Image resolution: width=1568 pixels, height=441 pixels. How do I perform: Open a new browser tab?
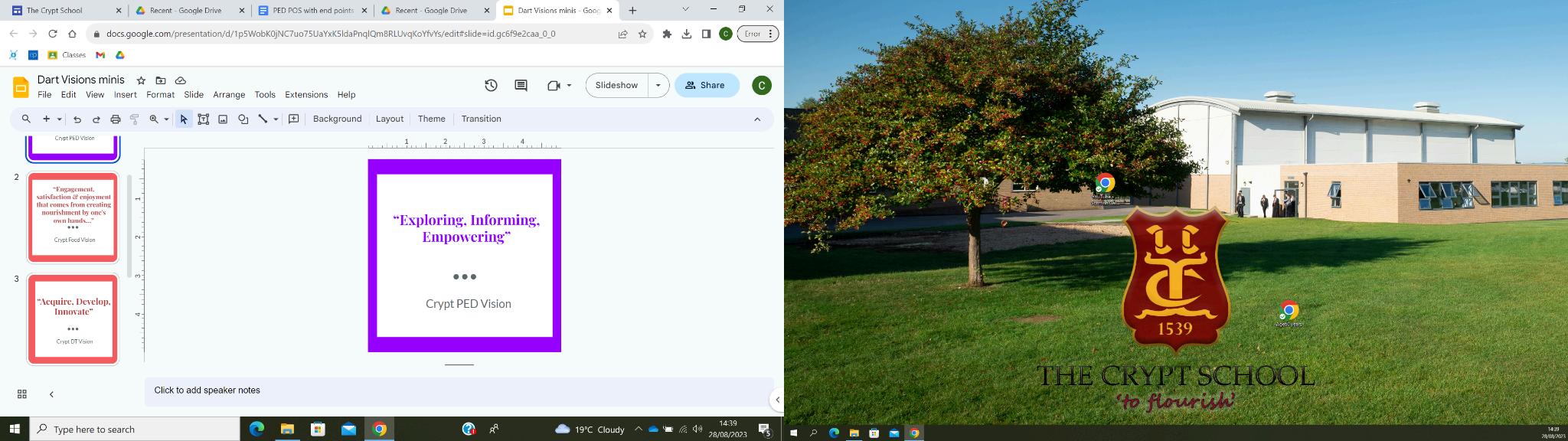(x=632, y=11)
